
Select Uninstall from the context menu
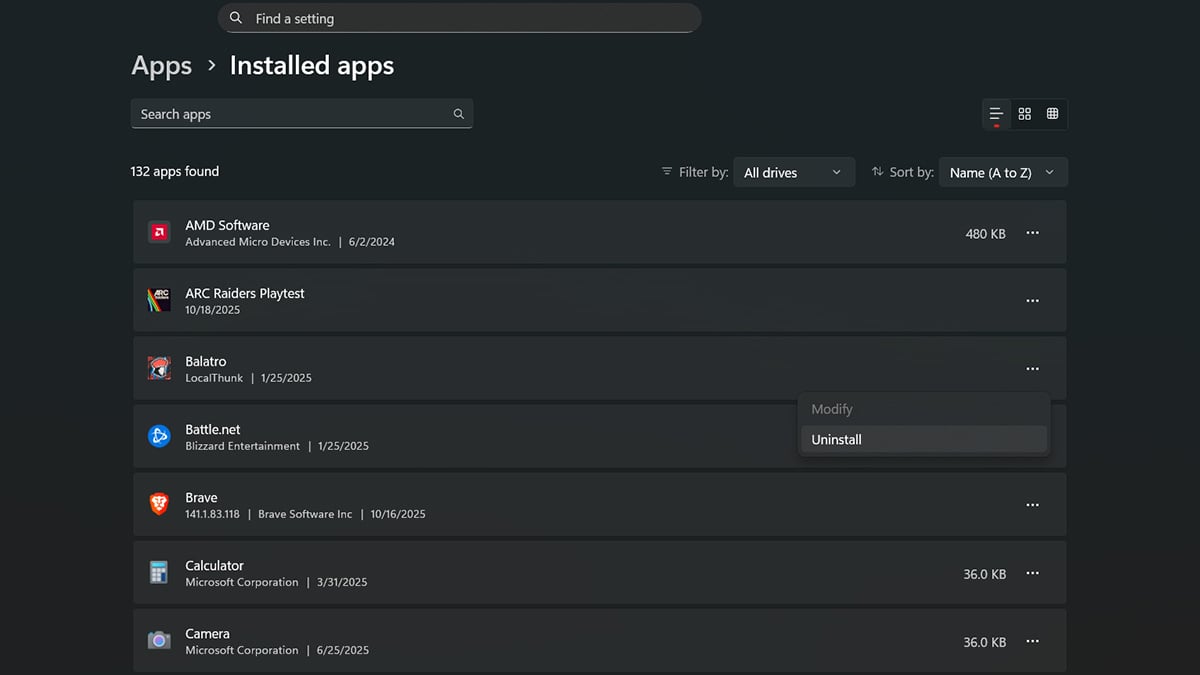pyautogui.click(x=923, y=439)
